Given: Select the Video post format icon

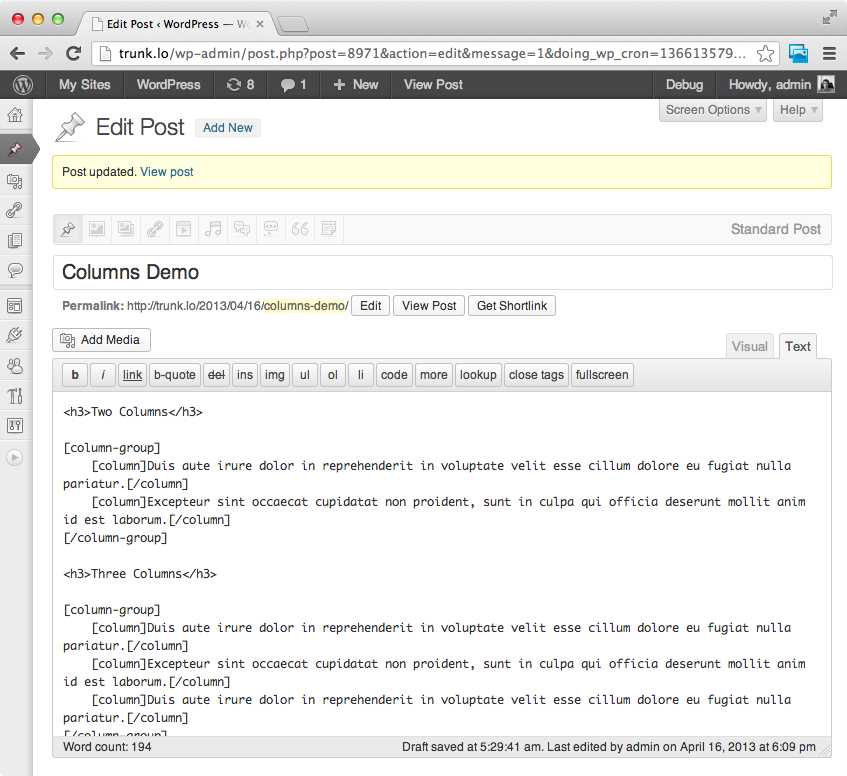Looking at the screenshot, I should (184, 229).
